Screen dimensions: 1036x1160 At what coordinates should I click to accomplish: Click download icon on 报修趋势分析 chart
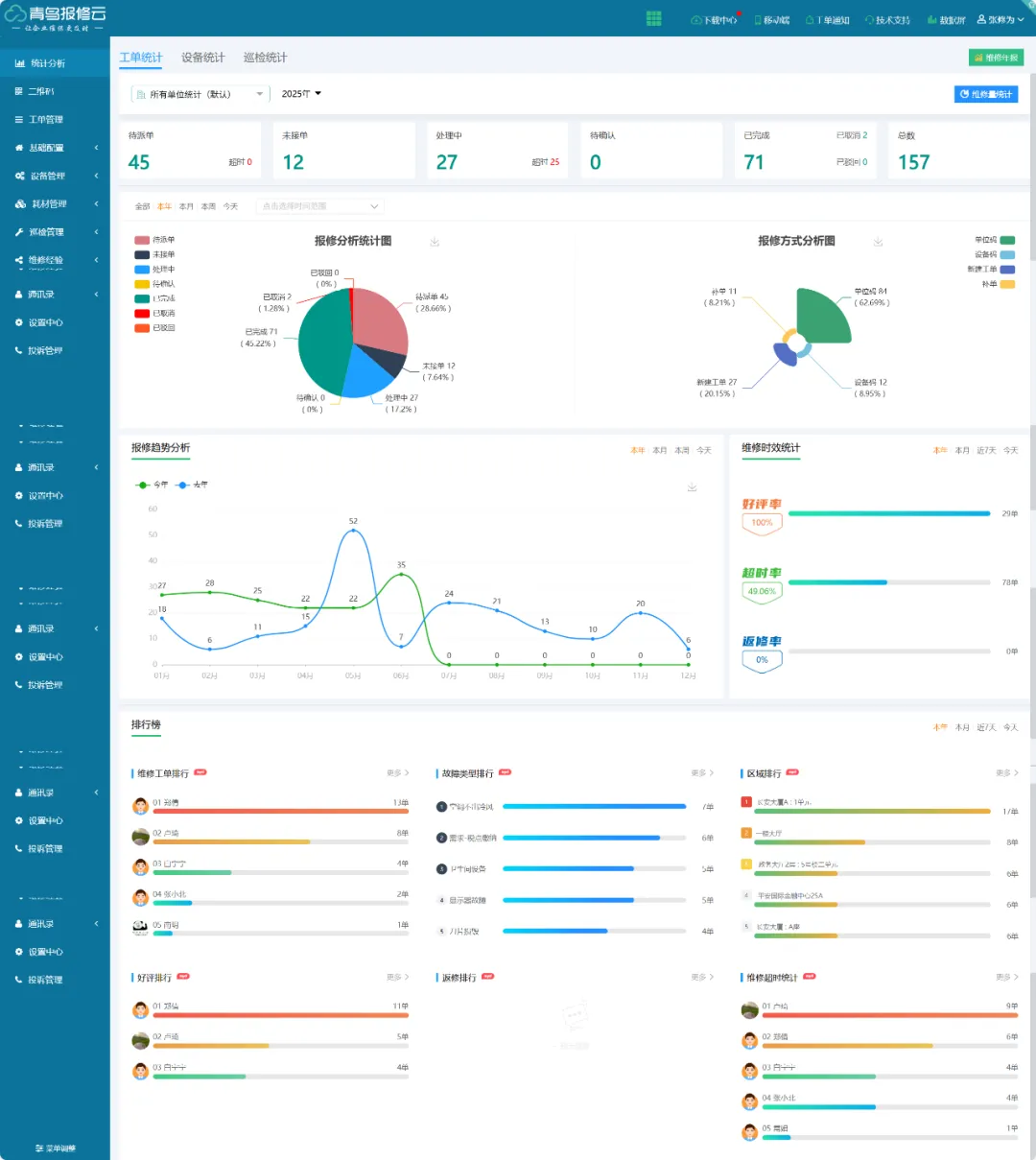coord(692,487)
